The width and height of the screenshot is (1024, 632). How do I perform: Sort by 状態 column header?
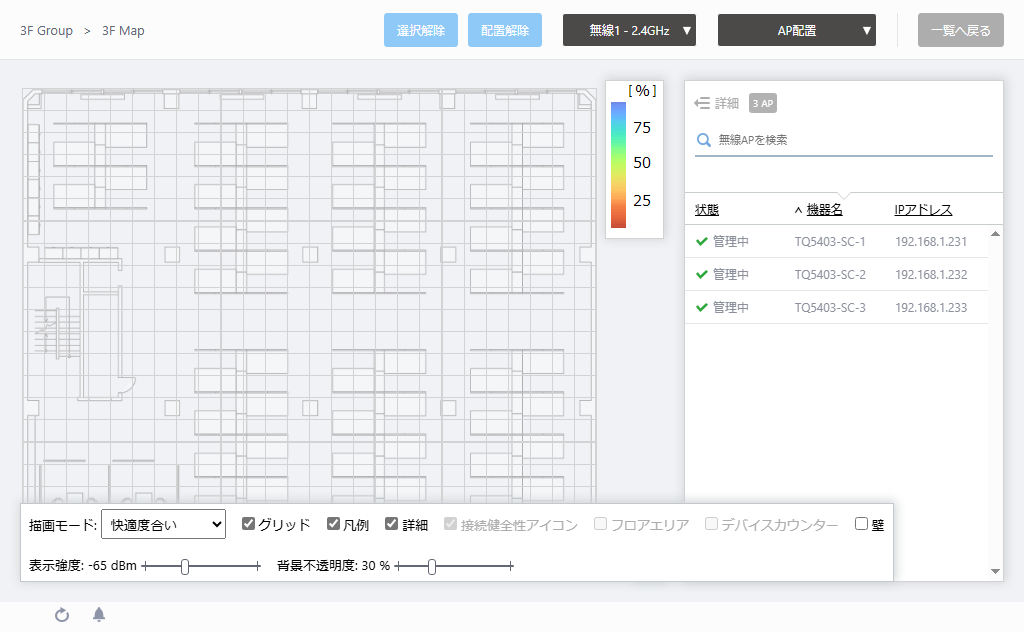(707, 210)
